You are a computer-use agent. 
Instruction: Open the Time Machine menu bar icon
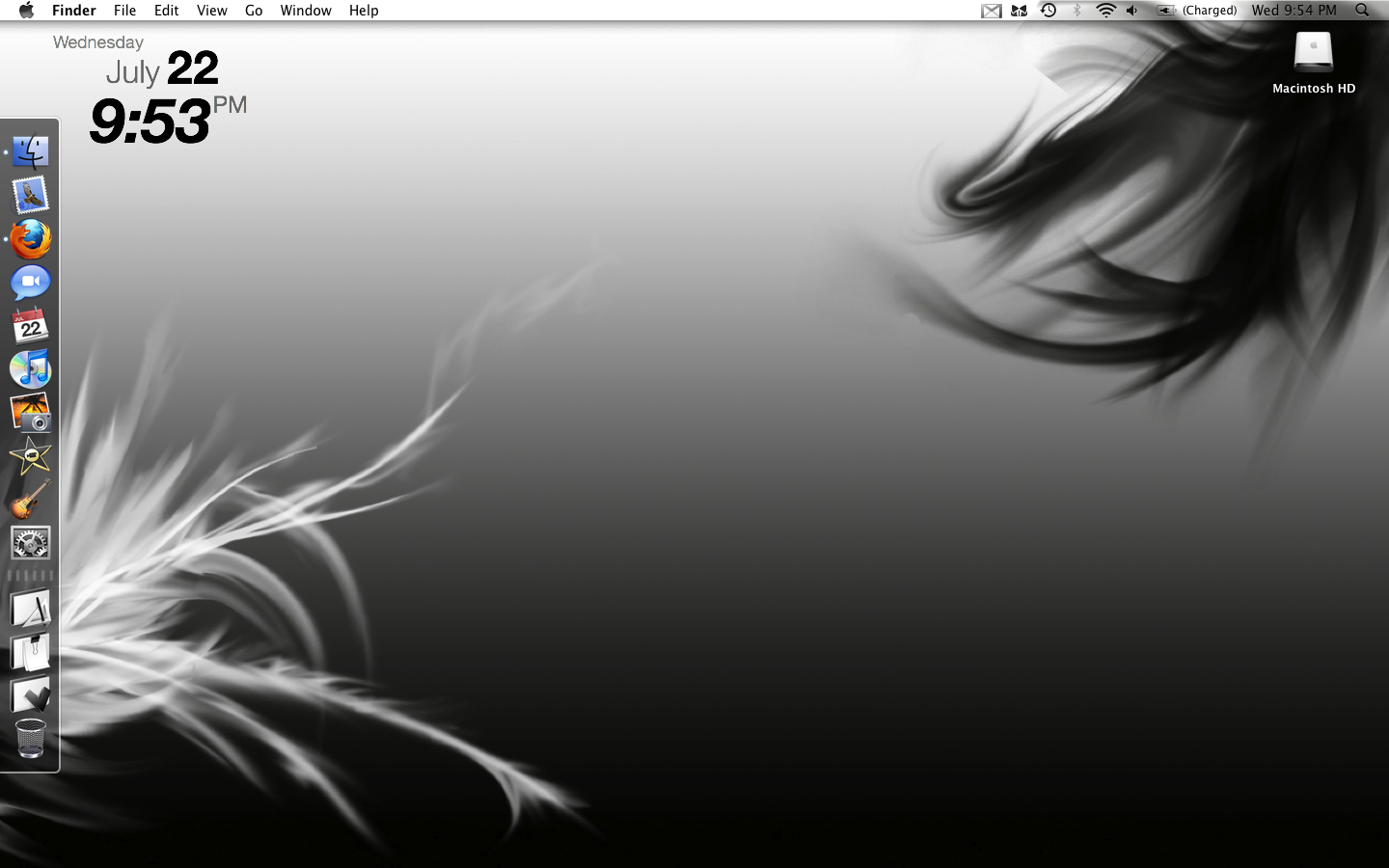1049,11
